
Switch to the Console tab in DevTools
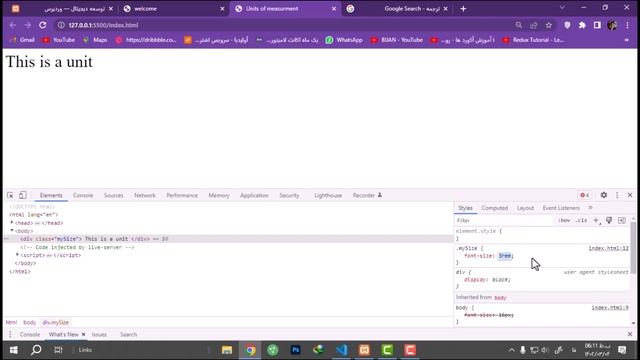(x=83, y=196)
